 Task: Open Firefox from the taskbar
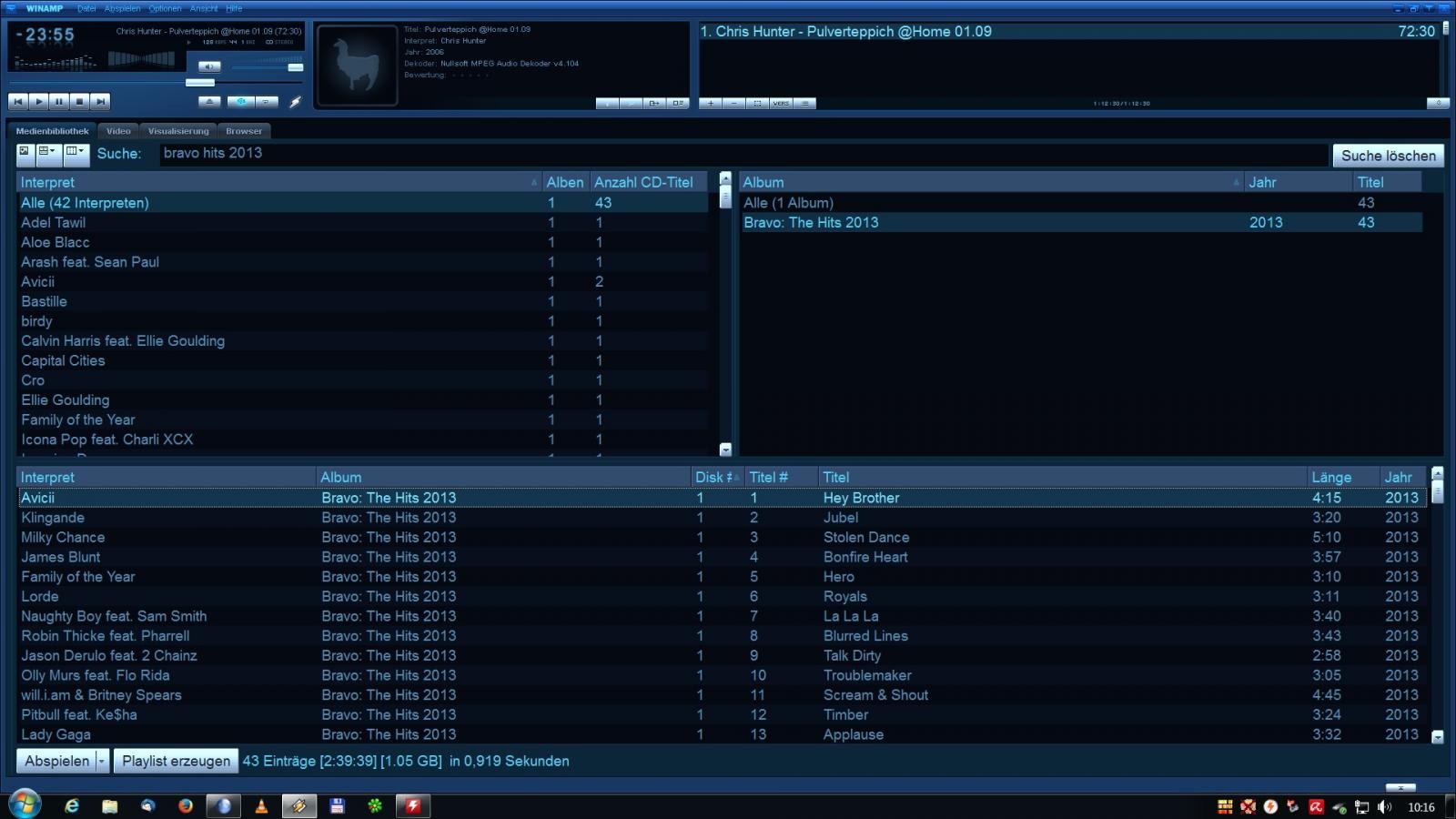pyautogui.click(x=186, y=805)
